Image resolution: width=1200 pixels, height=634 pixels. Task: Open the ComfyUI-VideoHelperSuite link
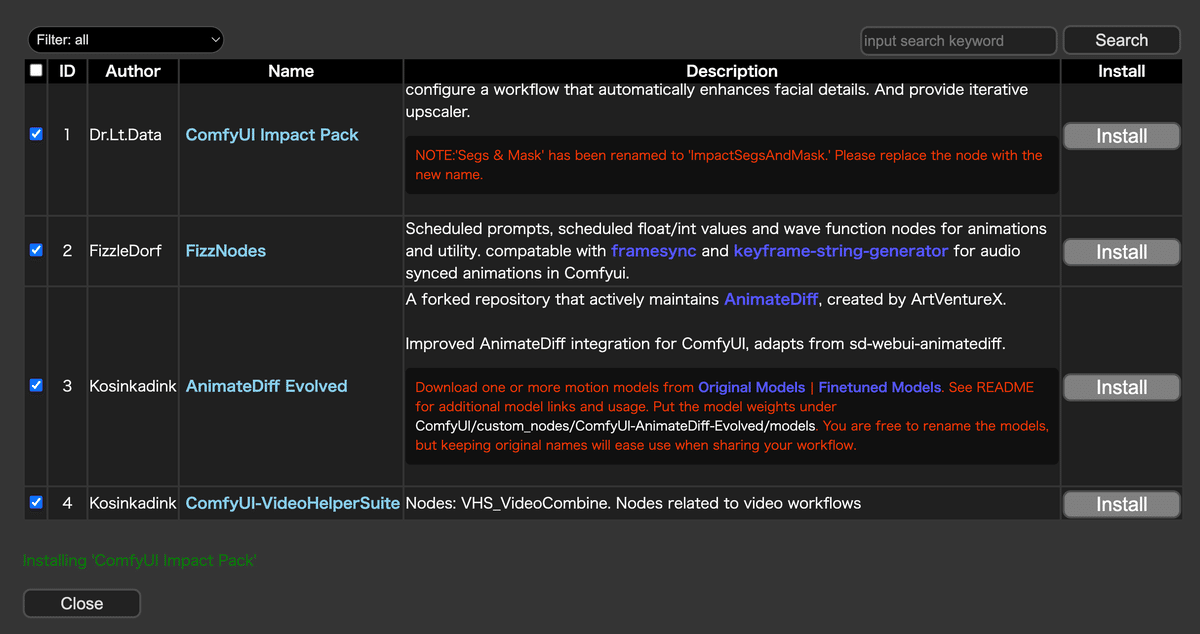click(x=293, y=503)
